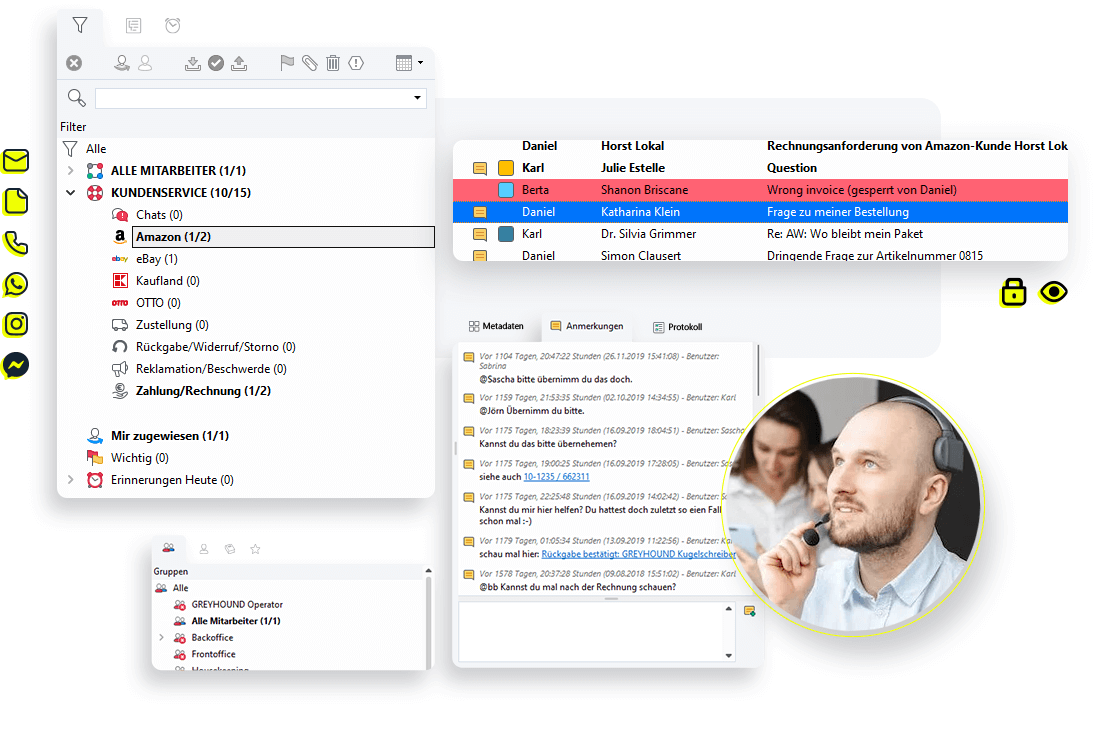The image size is (1100, 730).
Task: Click the Instagram channel icon
Action: click(x=16, y=324)
